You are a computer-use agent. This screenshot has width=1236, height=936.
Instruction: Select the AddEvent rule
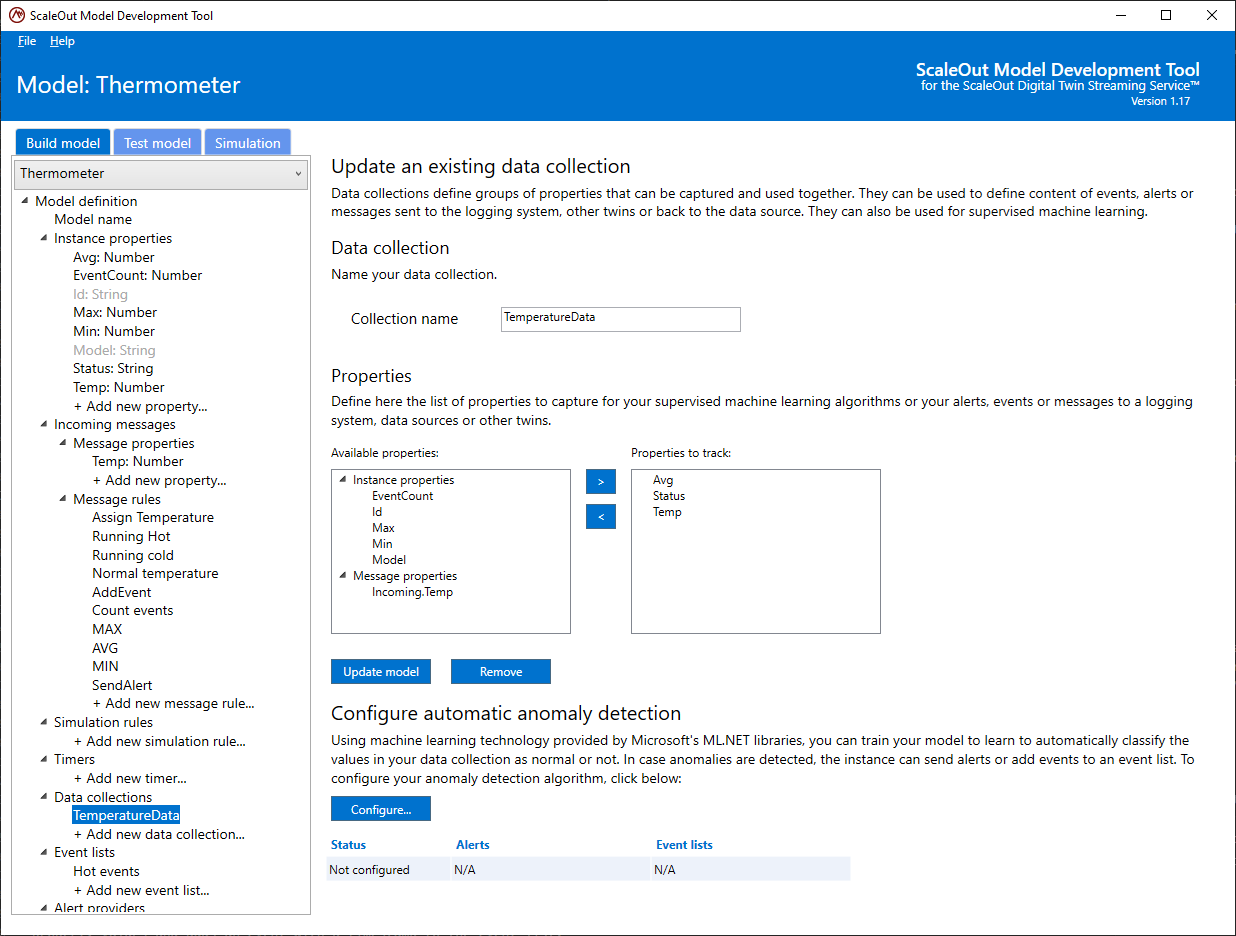click(122, 592)
